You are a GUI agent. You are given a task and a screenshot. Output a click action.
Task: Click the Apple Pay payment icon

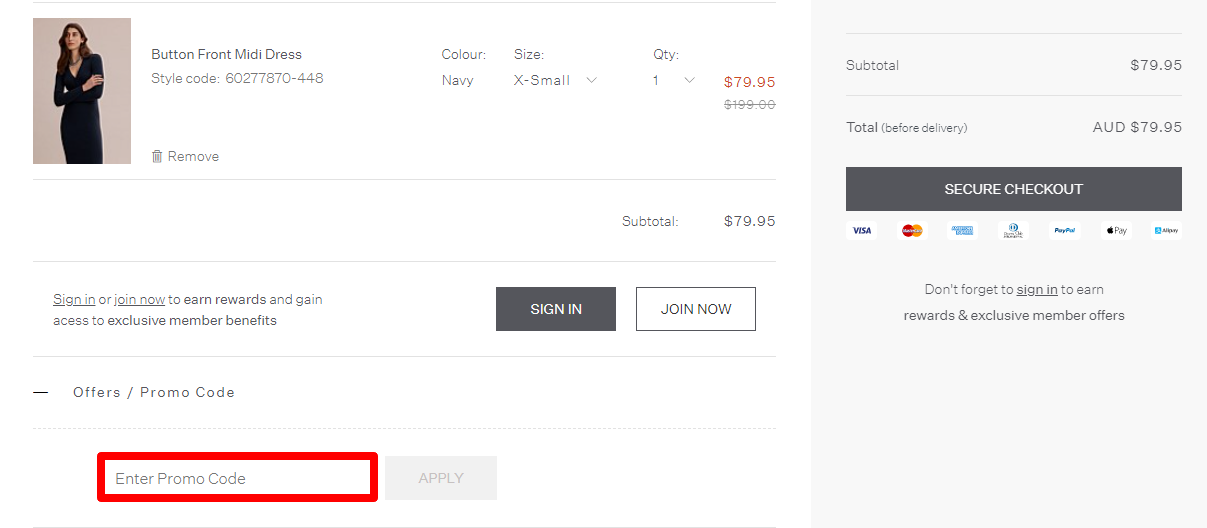(1115, 230)
